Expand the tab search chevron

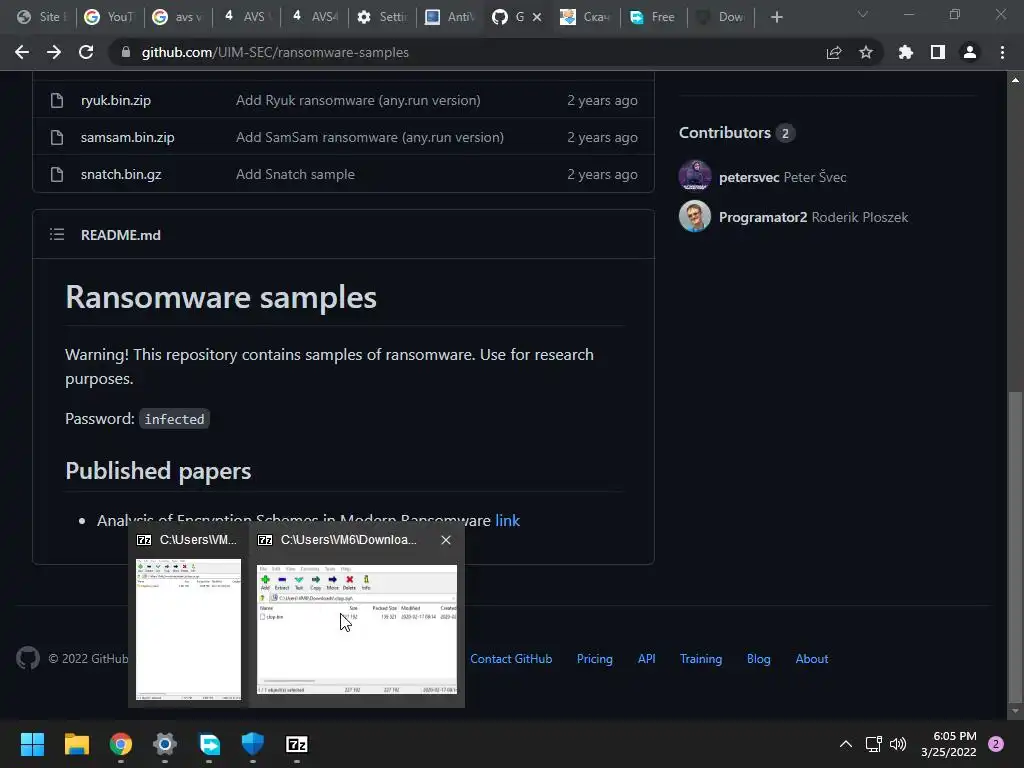(x=863, y=14)
